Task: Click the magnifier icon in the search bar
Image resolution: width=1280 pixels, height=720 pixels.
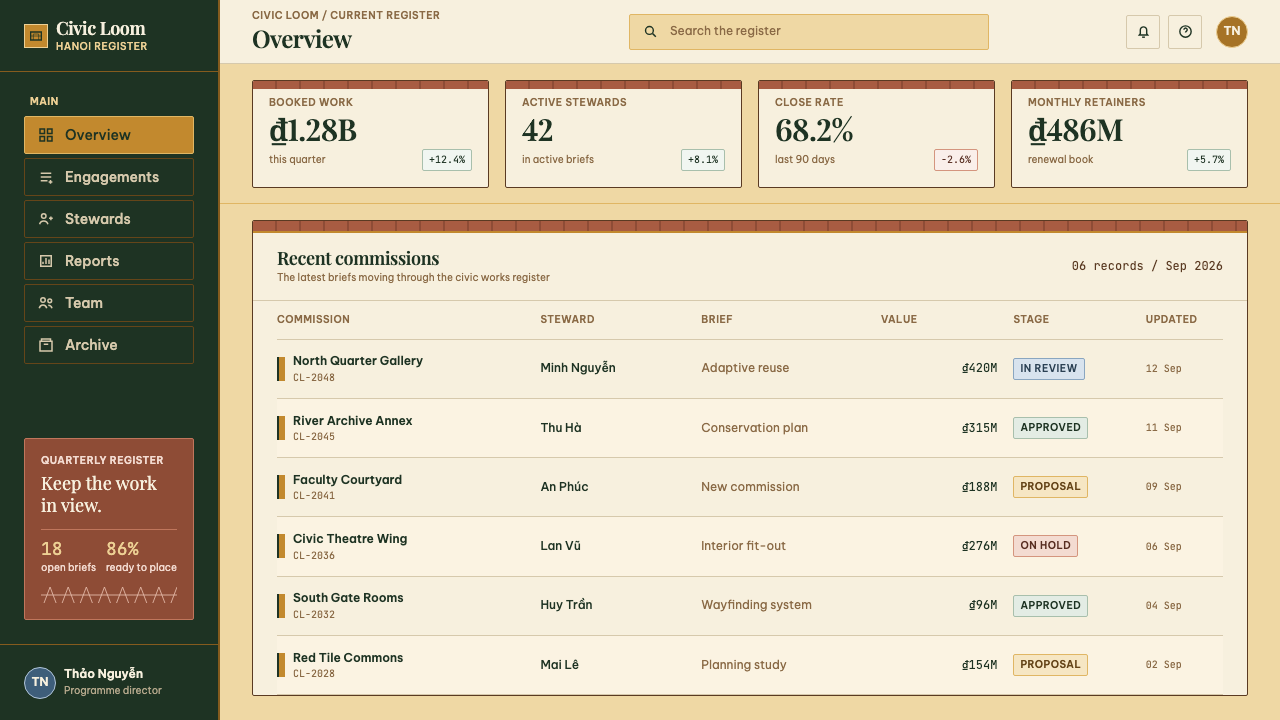Action: (651, 31)
